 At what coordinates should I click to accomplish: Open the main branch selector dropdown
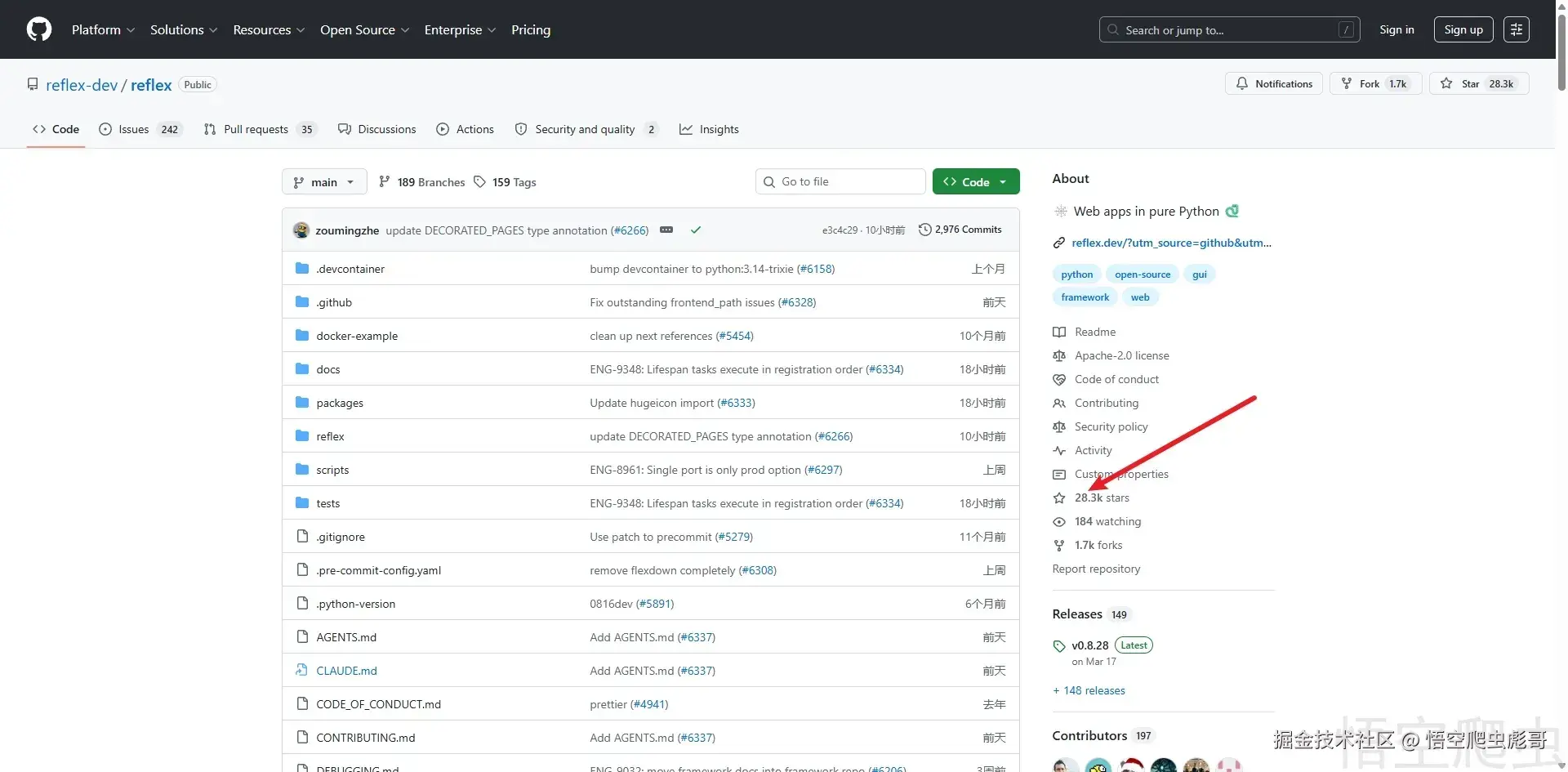[324, 181]
